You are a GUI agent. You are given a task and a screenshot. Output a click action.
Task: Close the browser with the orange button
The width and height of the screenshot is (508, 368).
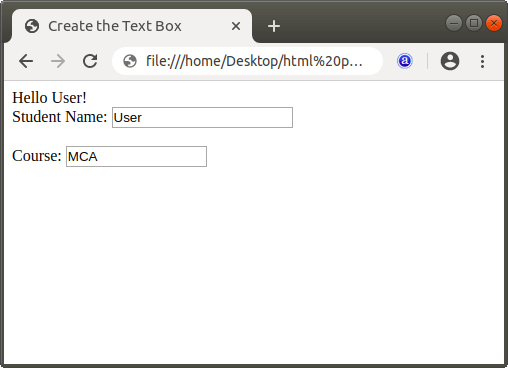[494, 23]
